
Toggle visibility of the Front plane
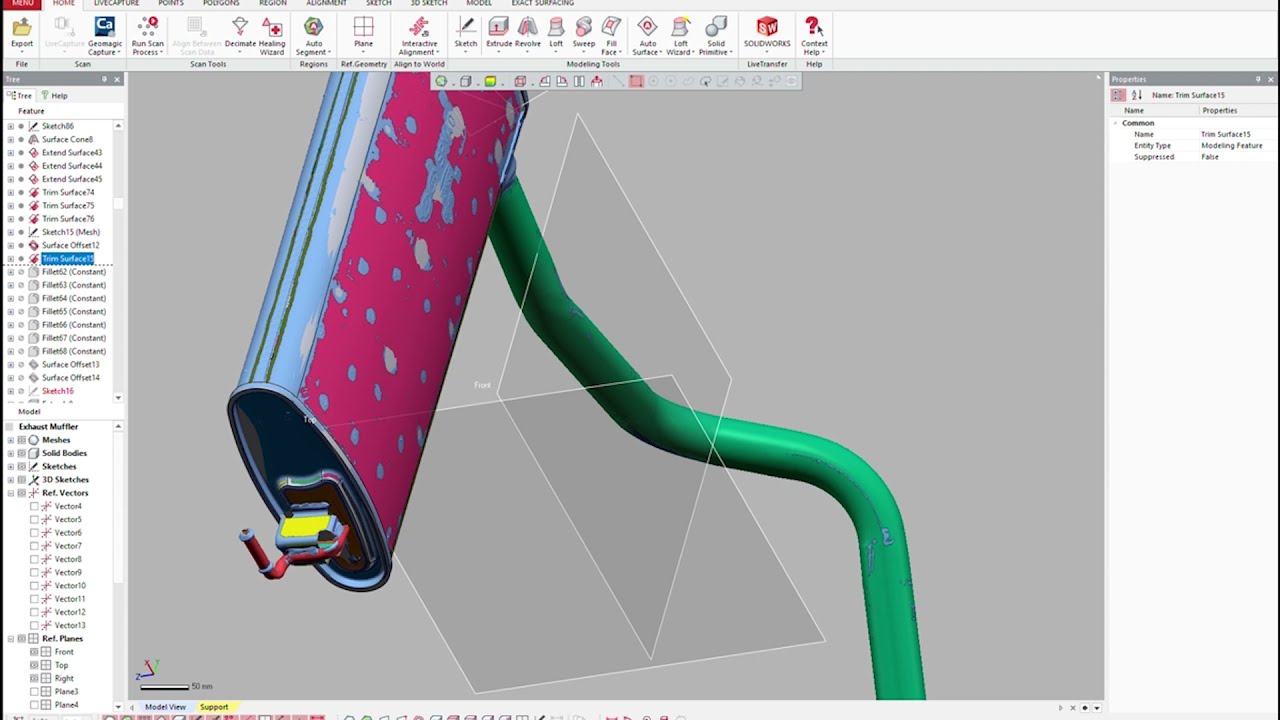[34, 652]
